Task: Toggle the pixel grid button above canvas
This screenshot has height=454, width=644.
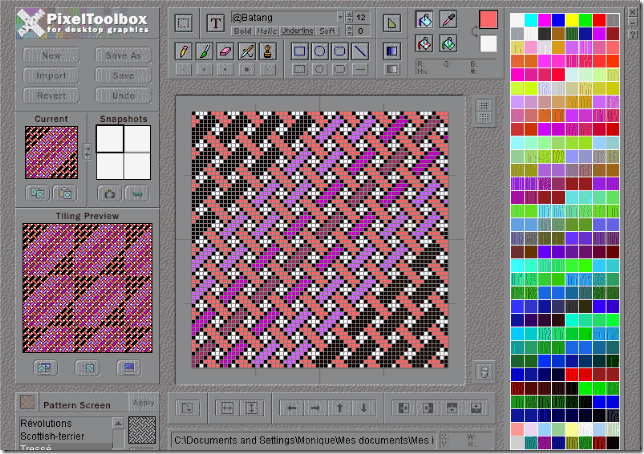Action: tap(484, 107)
